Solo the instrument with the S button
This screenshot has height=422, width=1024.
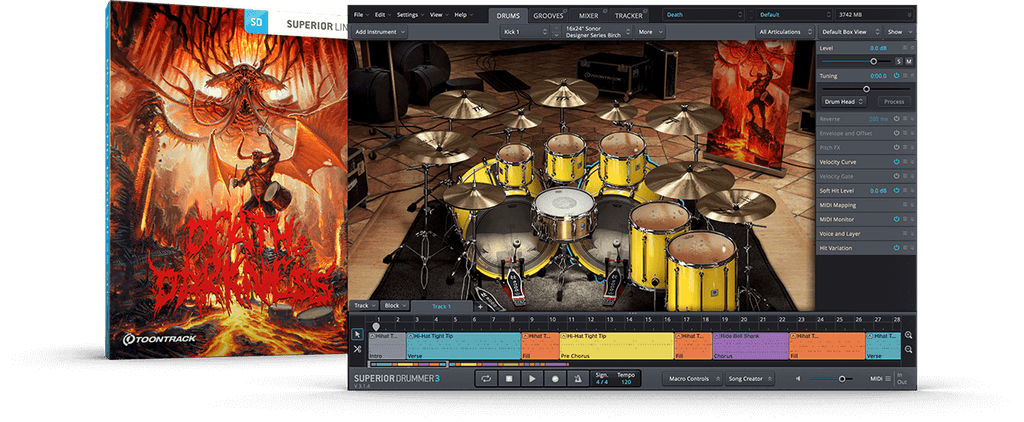899,61
